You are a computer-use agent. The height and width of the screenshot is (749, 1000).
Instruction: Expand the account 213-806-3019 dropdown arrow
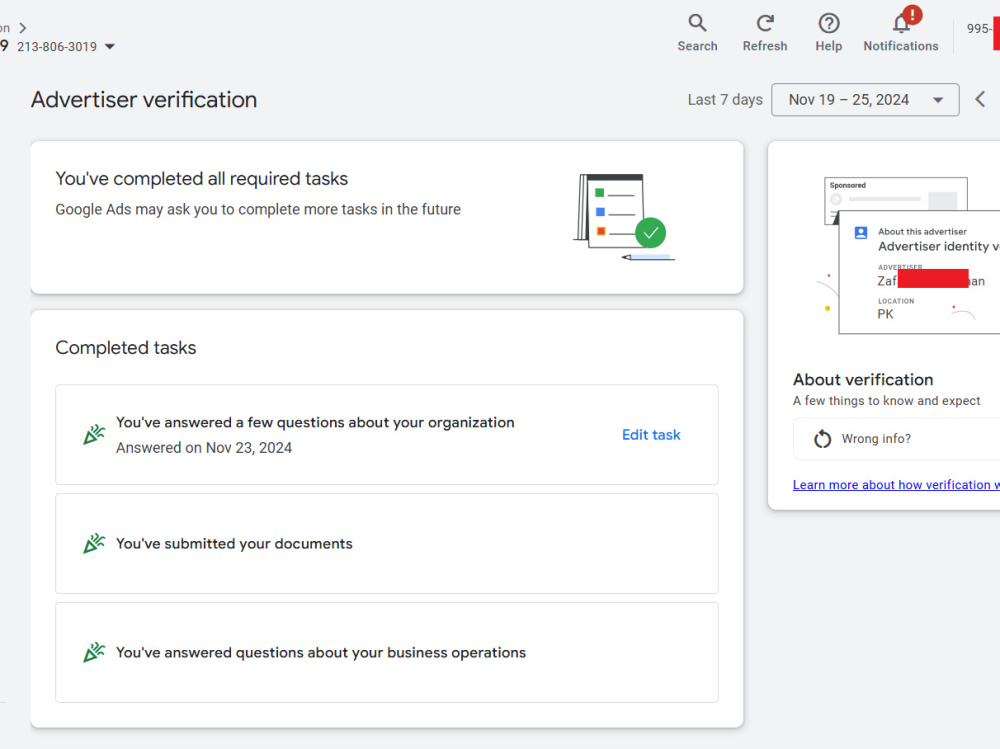tap(110, 47)
